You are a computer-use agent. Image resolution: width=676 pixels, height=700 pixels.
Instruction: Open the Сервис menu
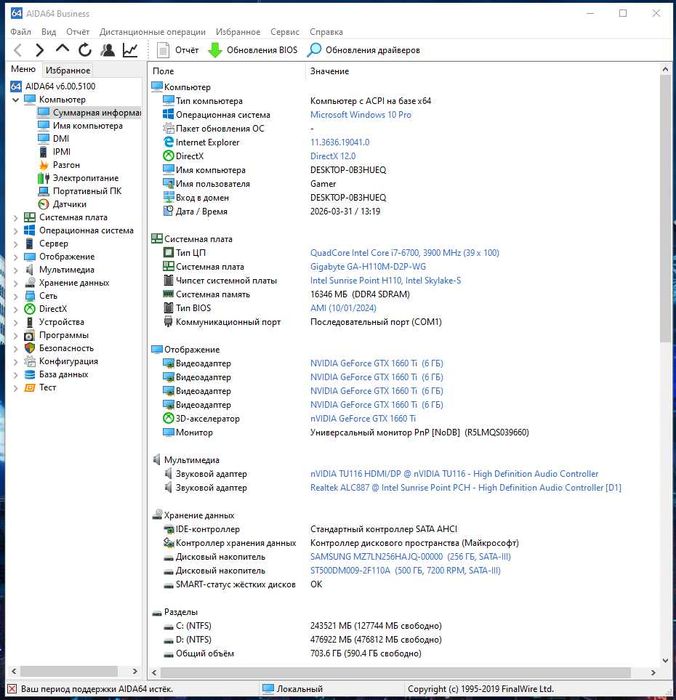(x=284, y=32)
